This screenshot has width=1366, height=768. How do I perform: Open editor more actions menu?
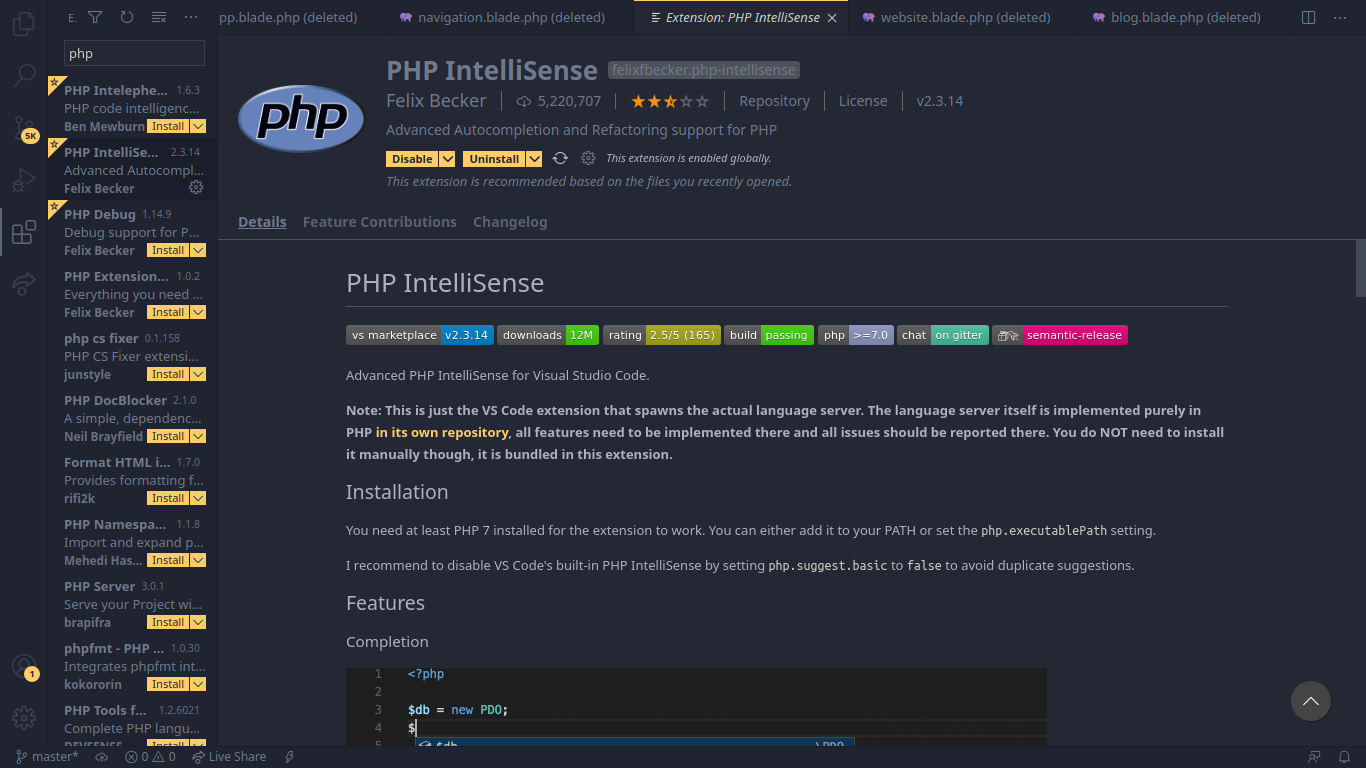pyautogui.click(x=1340, y=17)
